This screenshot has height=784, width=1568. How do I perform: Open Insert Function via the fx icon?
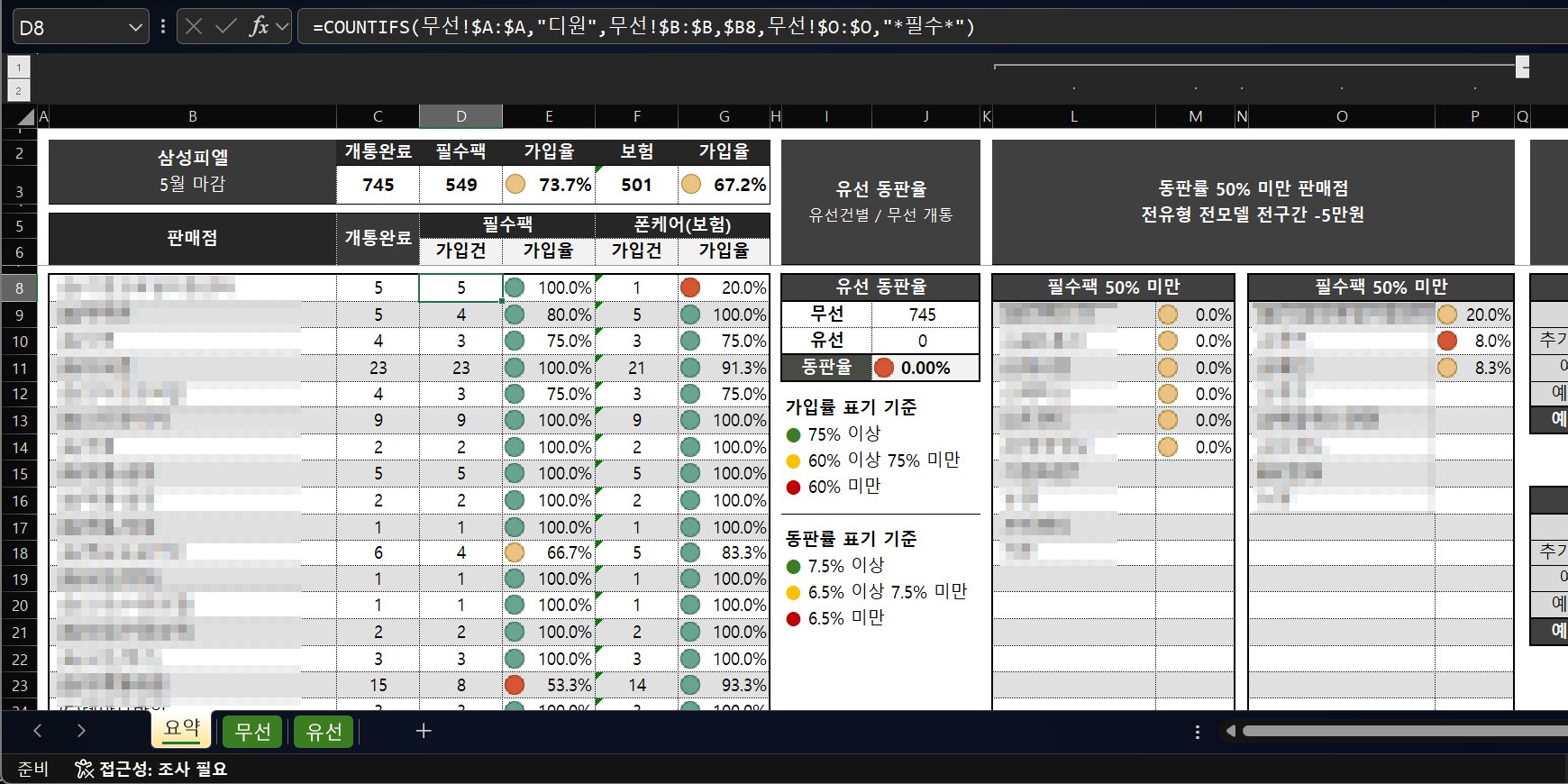pos(259,27)
